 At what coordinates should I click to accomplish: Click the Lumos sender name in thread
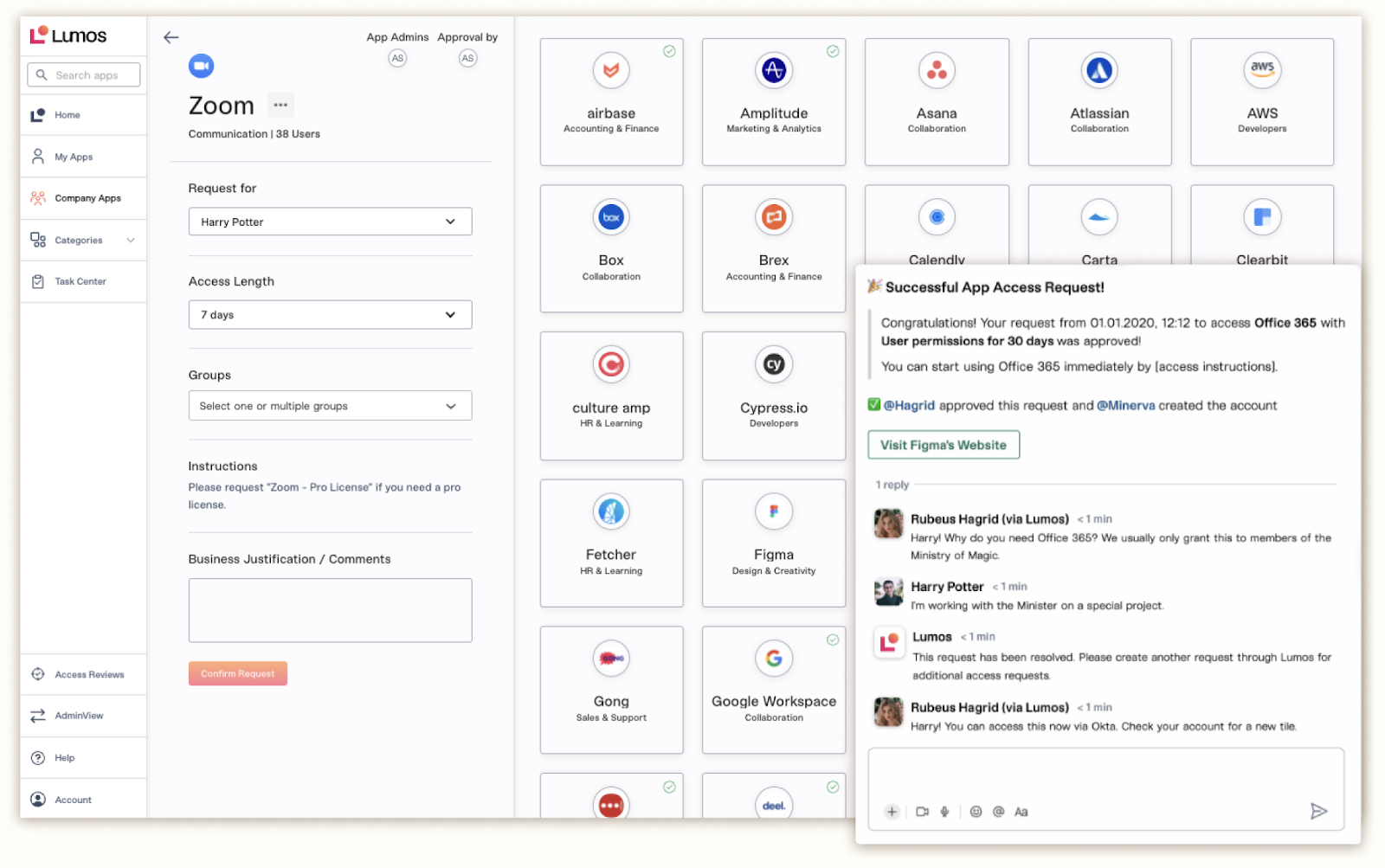(932, 637)
